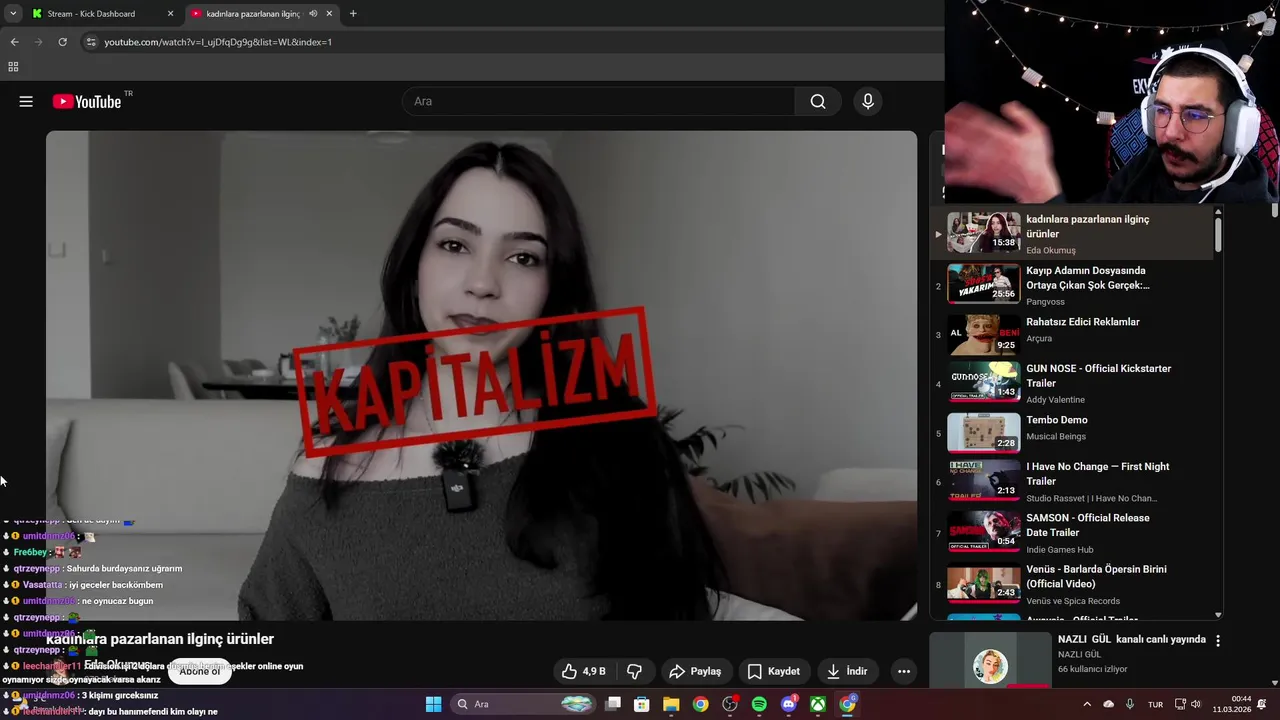Open a new browser tab
The width and height of the screenshot is (1280, 720).
(353, 14)
